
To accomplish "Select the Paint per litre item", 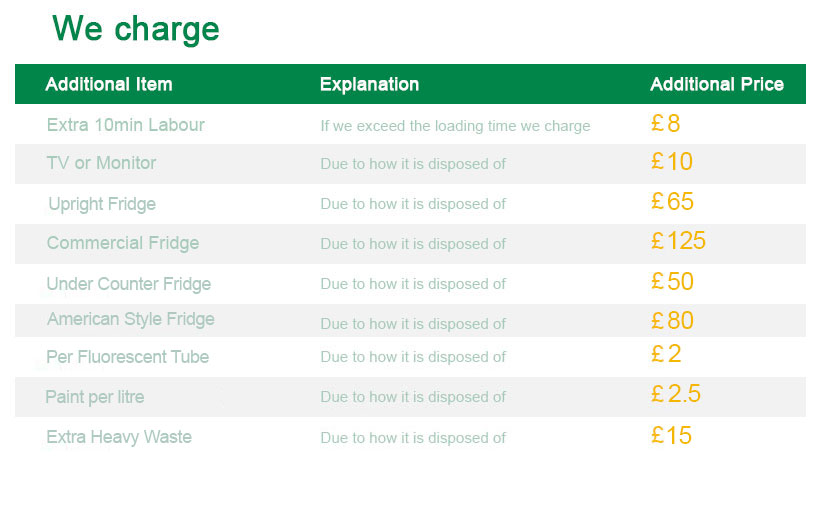I will pos(95,397).
